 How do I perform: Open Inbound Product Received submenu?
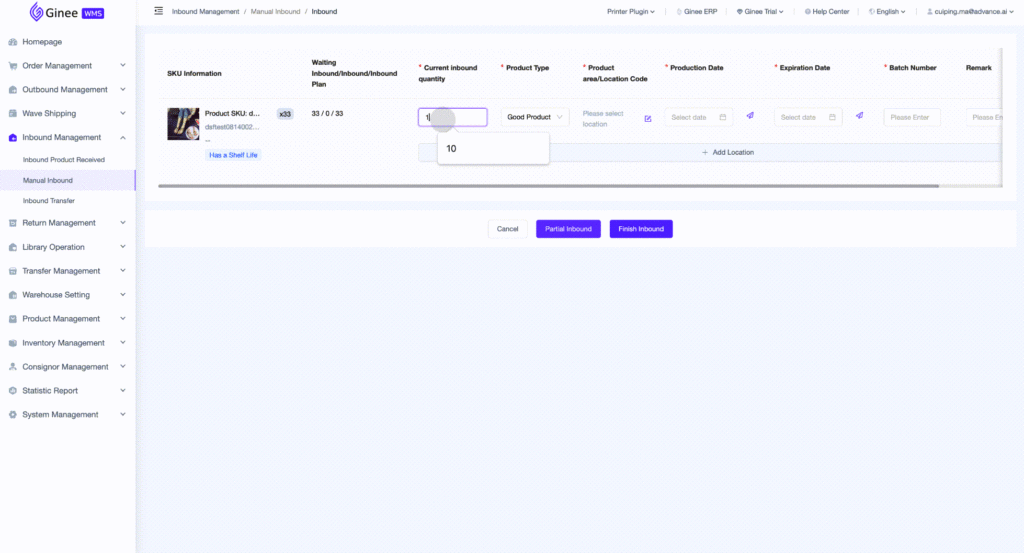(x=63, y=160)
